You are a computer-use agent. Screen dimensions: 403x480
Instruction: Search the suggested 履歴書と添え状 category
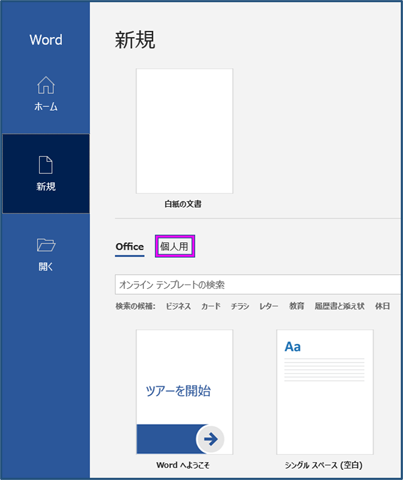pyautogui.click(x=339, y=306)
